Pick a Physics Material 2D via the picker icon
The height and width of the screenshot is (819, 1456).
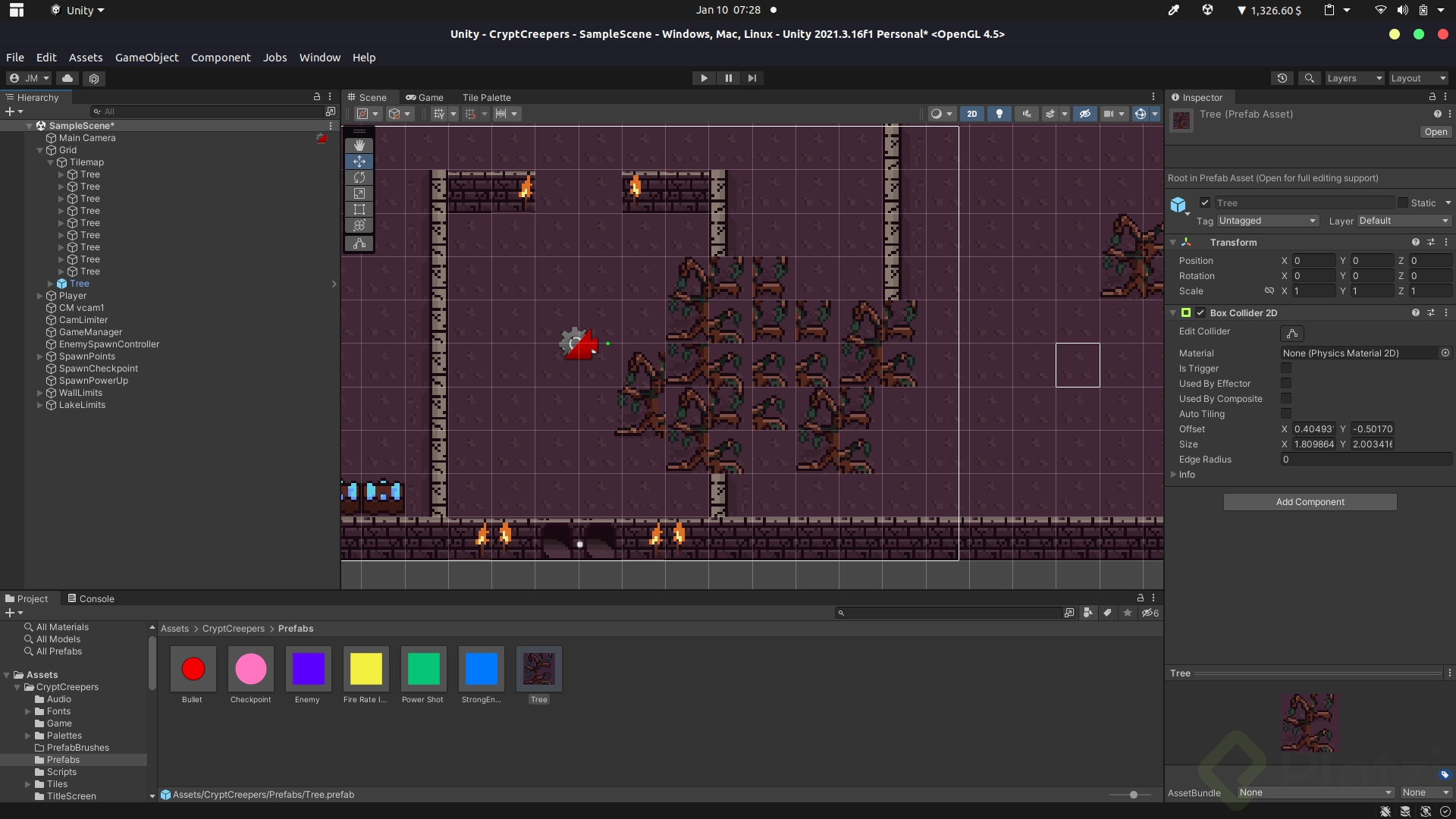point(1445,353)
